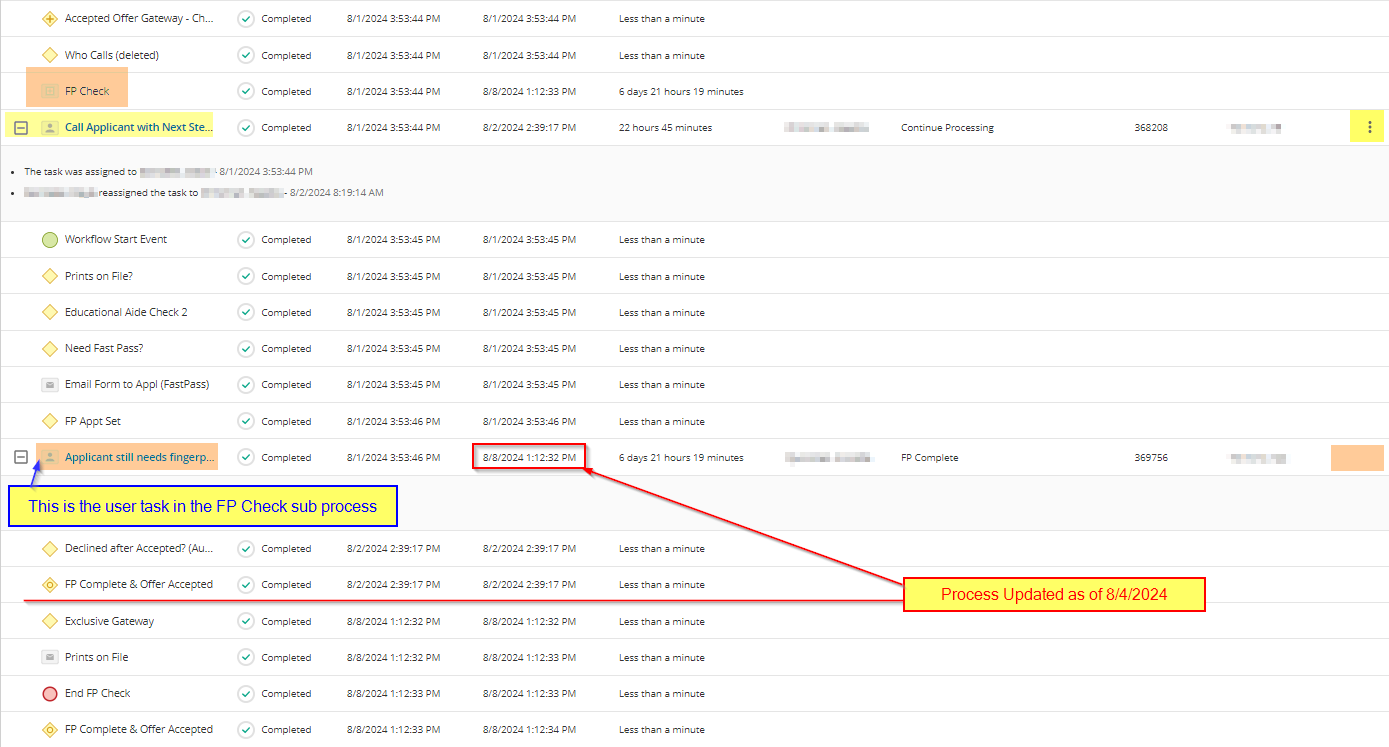Viewport: 1389px width, 747px height.
Task: Click the Exclusive Gateway diamond icon
Action: point(50,621)
